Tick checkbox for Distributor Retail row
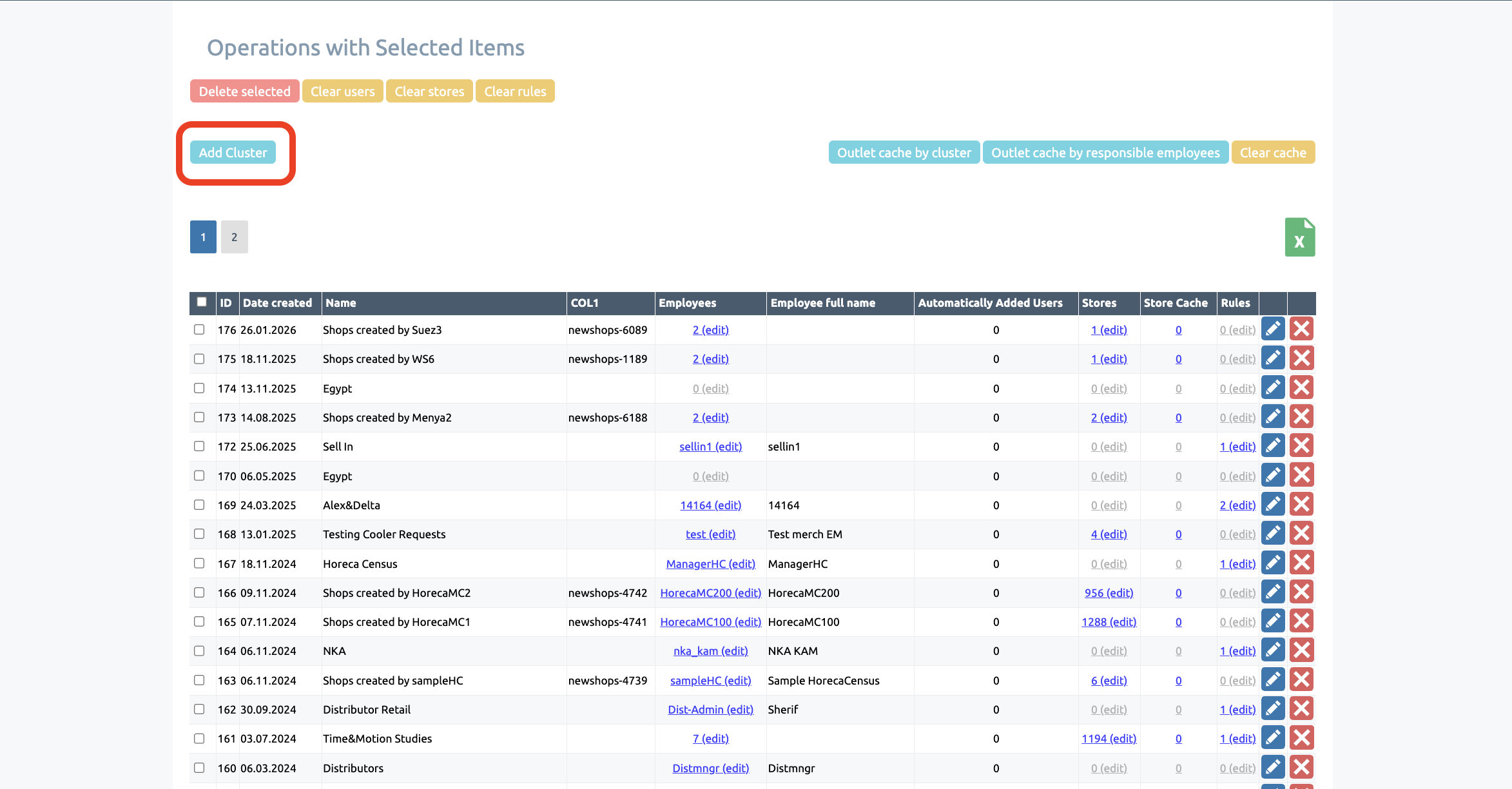 (199, 709)
